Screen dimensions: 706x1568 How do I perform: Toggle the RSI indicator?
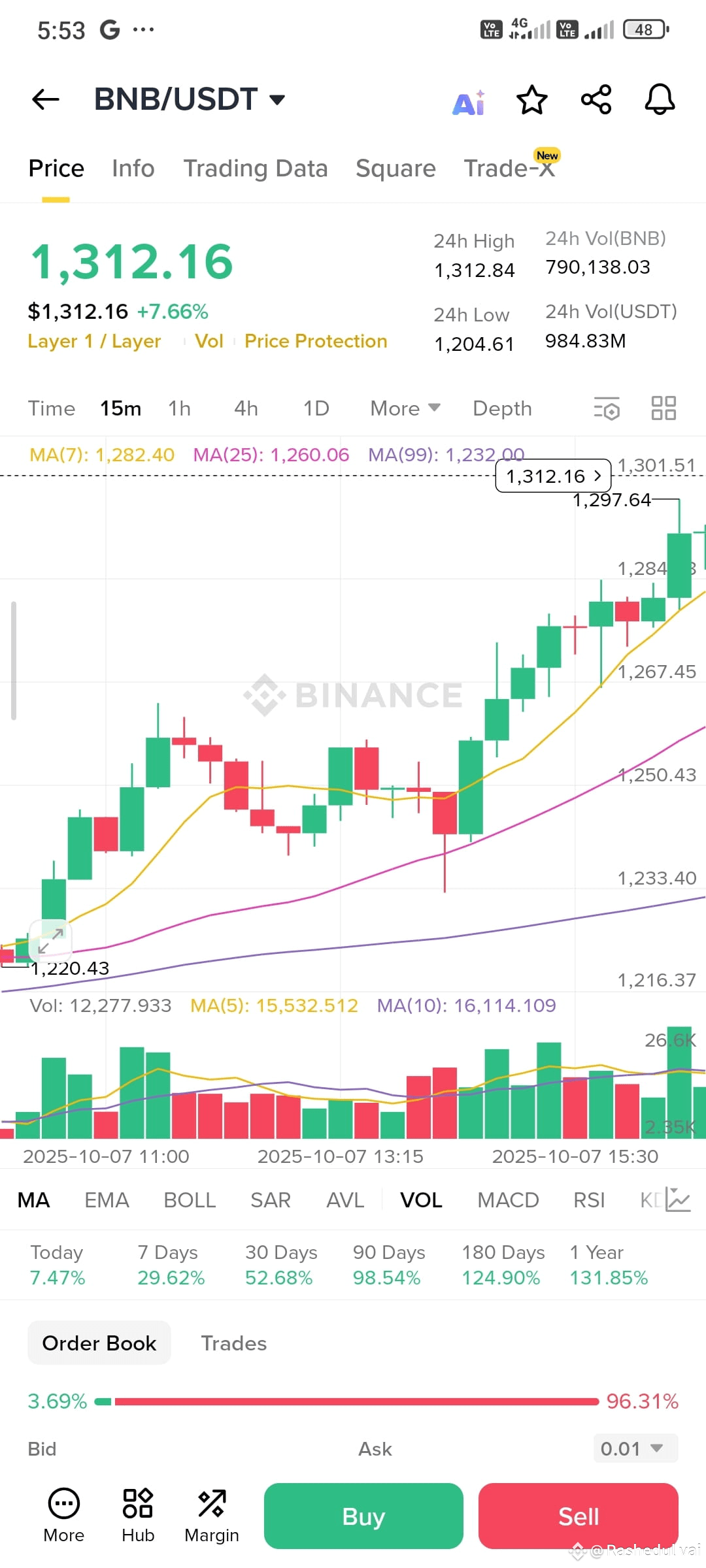tap(589, 1200)
